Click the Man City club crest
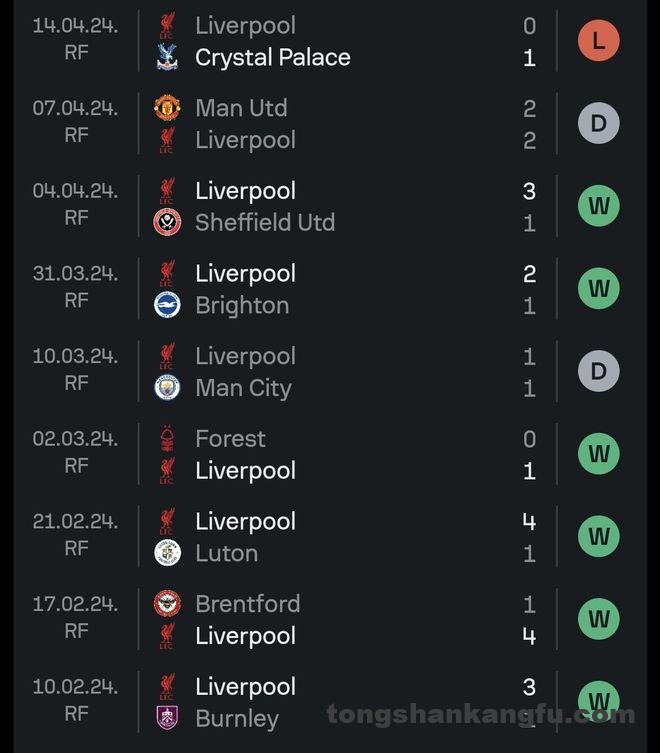The height and width of the screenshot is (753, 660). pyautogui.click(x=167, y=388)
